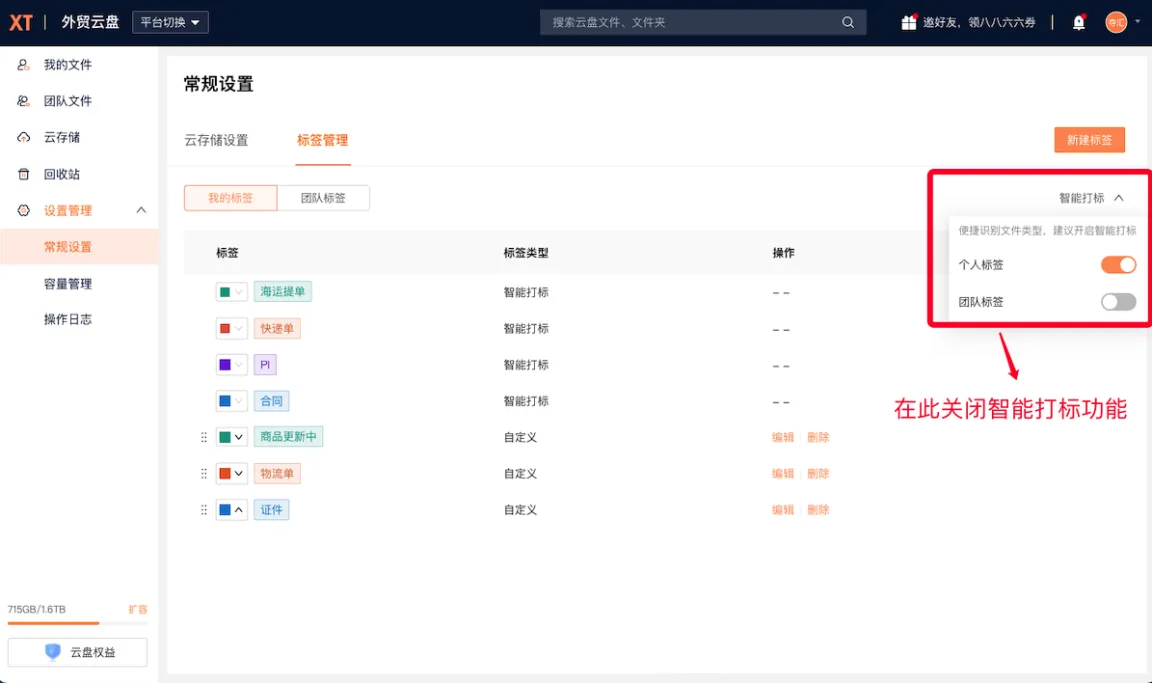Collapse the 设置管理 sidebar section
This screenshot has width=1152, height=683.
[141, 210]
